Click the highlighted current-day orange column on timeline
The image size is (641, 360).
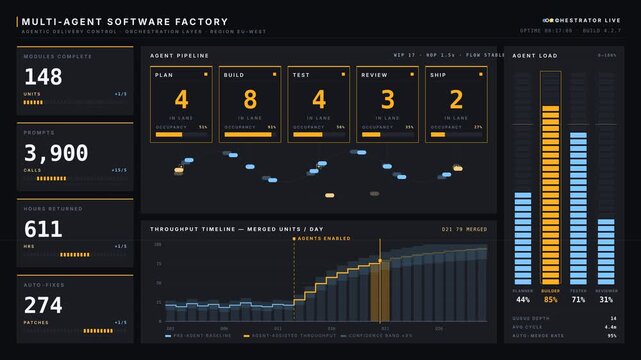click(380, 292)
